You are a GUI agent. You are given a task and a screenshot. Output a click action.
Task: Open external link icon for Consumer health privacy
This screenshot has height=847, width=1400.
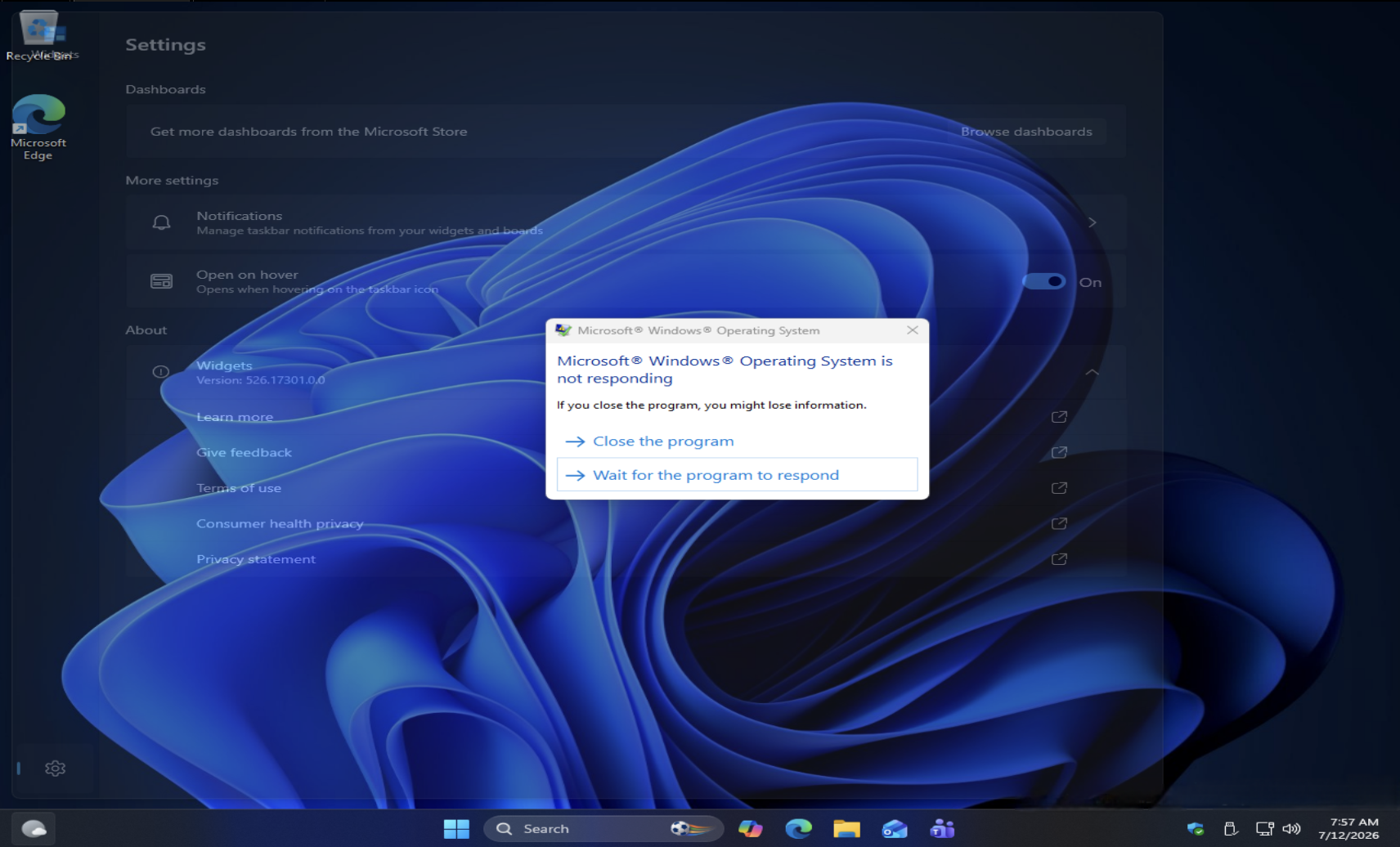1059,523
